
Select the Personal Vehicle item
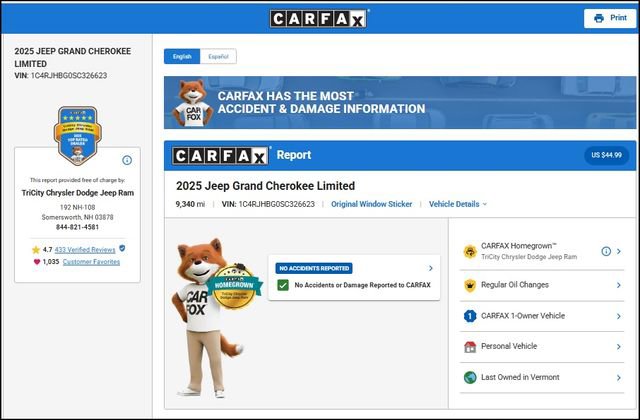point(542,347)
